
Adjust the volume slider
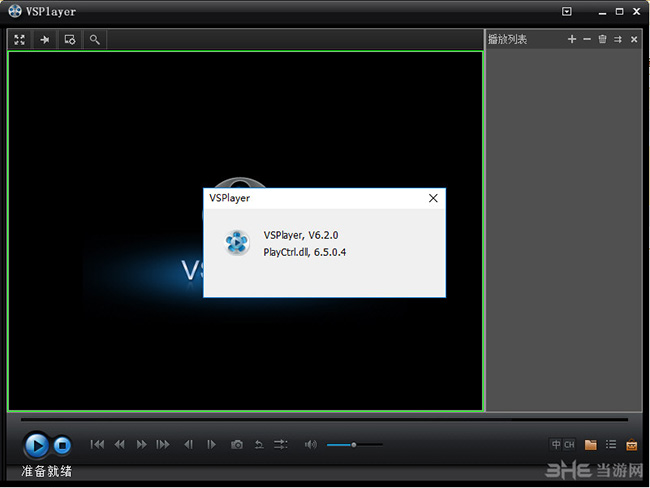354,444
